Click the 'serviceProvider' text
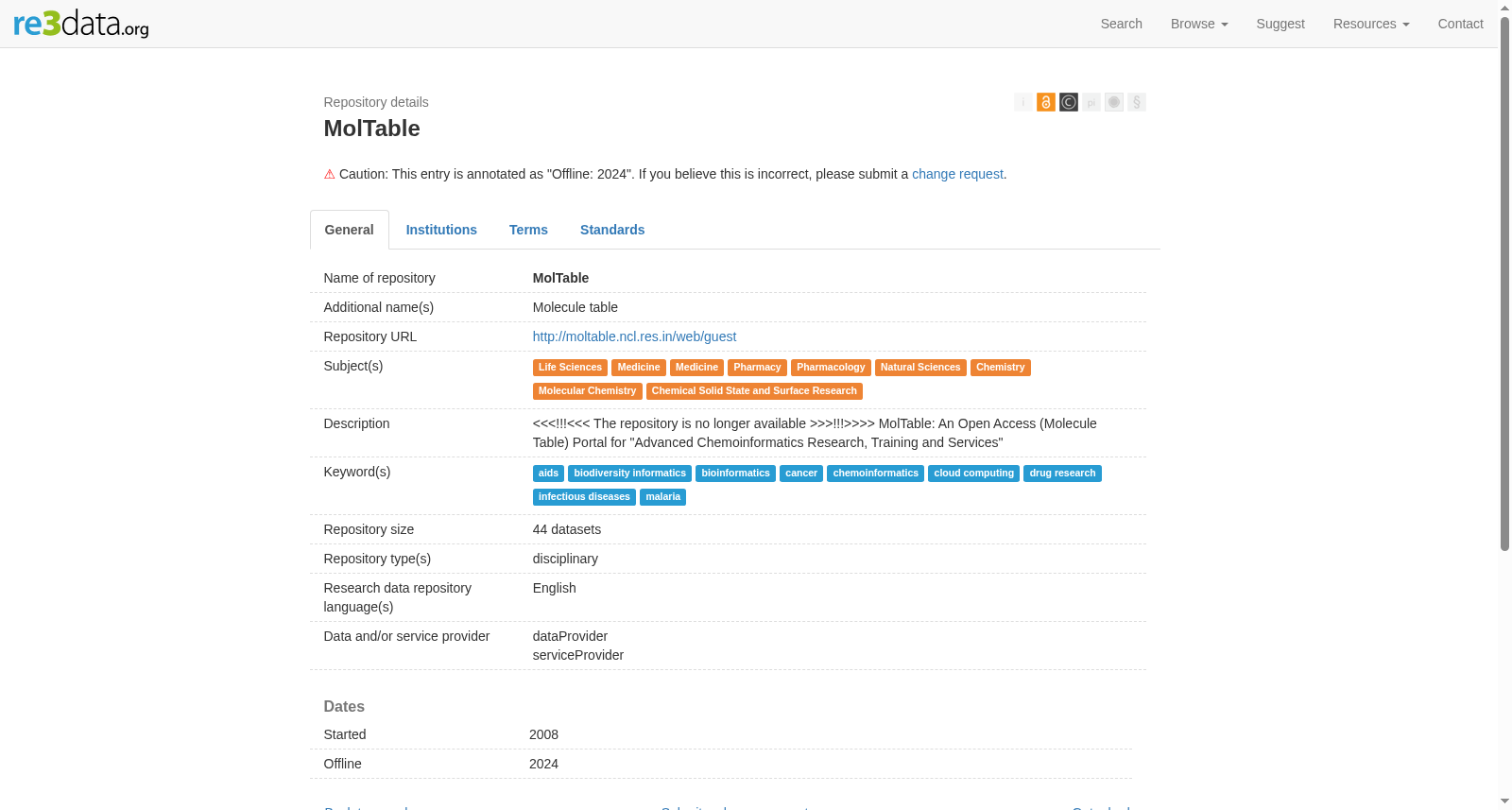Screen dimensions: 1512x810 (x=578, y=655)
